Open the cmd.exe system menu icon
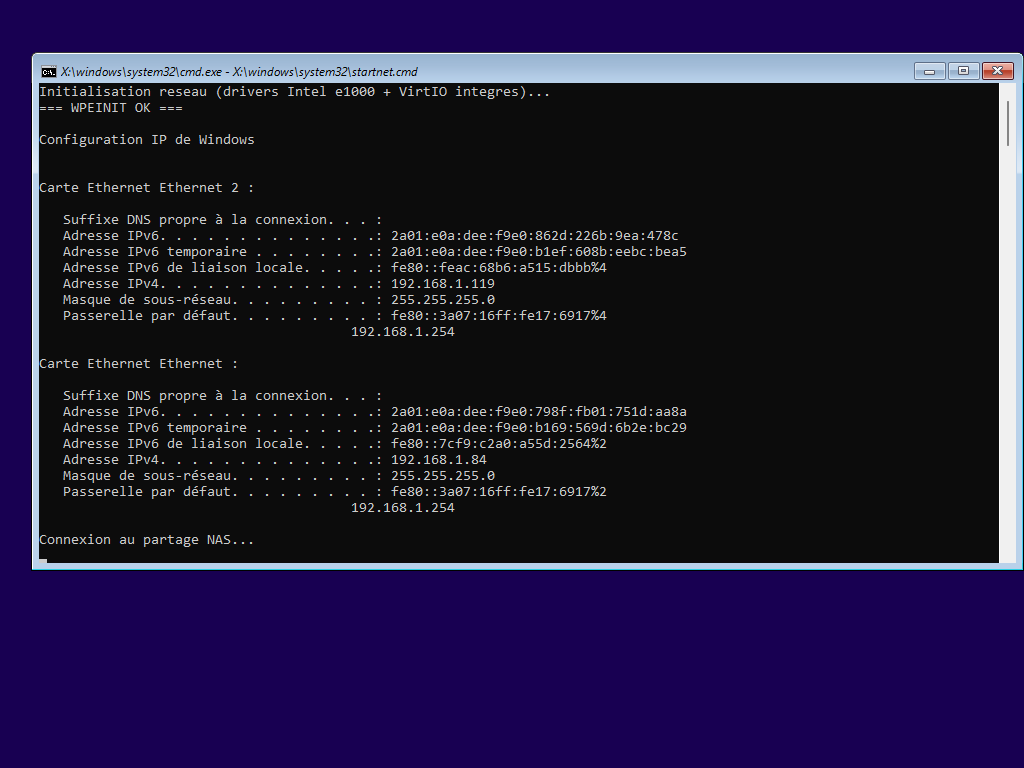This screenshot has width=1024, height=768. click(48, 71)
